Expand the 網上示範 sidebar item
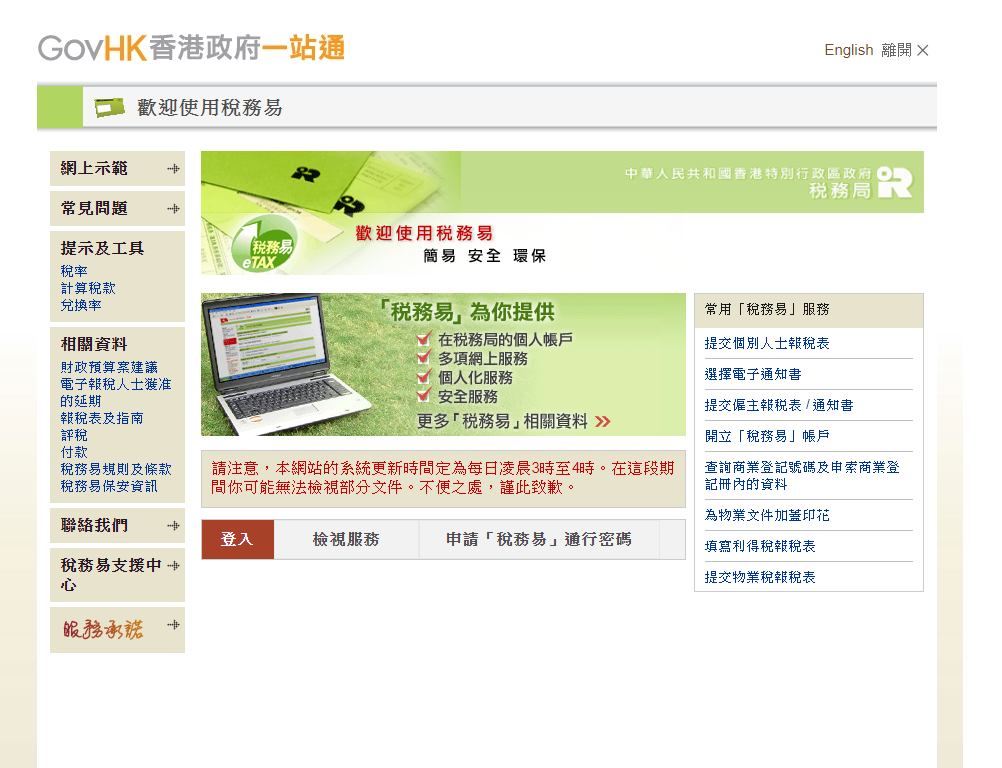Screen dimensions: 1002x768 pos(173,169)
